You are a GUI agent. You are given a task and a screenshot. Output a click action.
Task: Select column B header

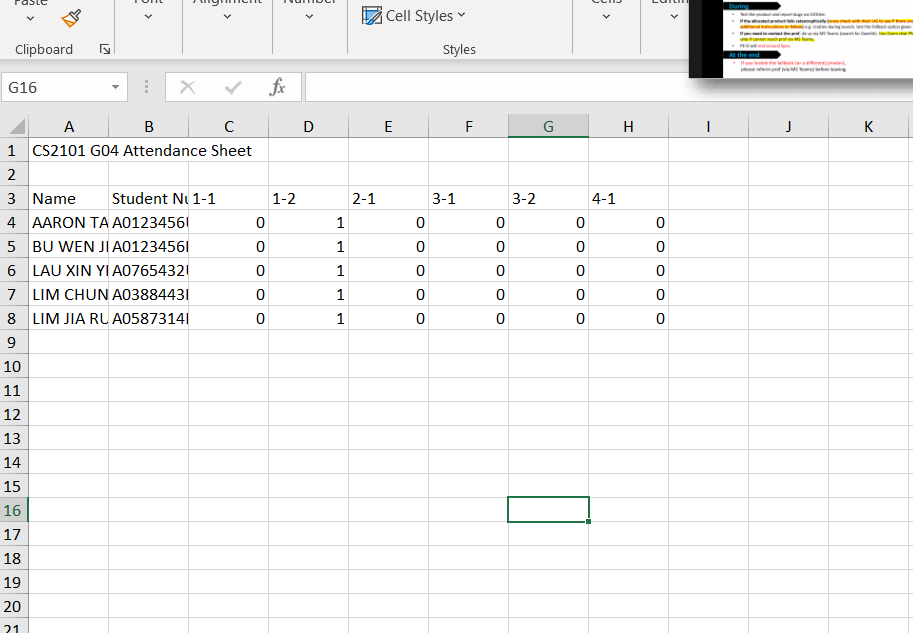[148, 126]
